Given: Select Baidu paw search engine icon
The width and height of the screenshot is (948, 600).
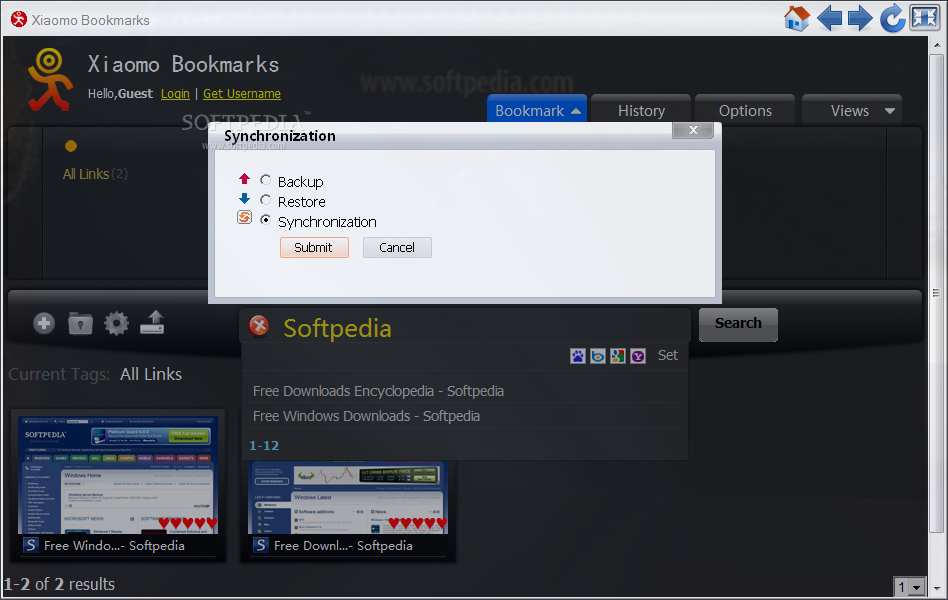Looking at the screenshot, I should 578,356.
